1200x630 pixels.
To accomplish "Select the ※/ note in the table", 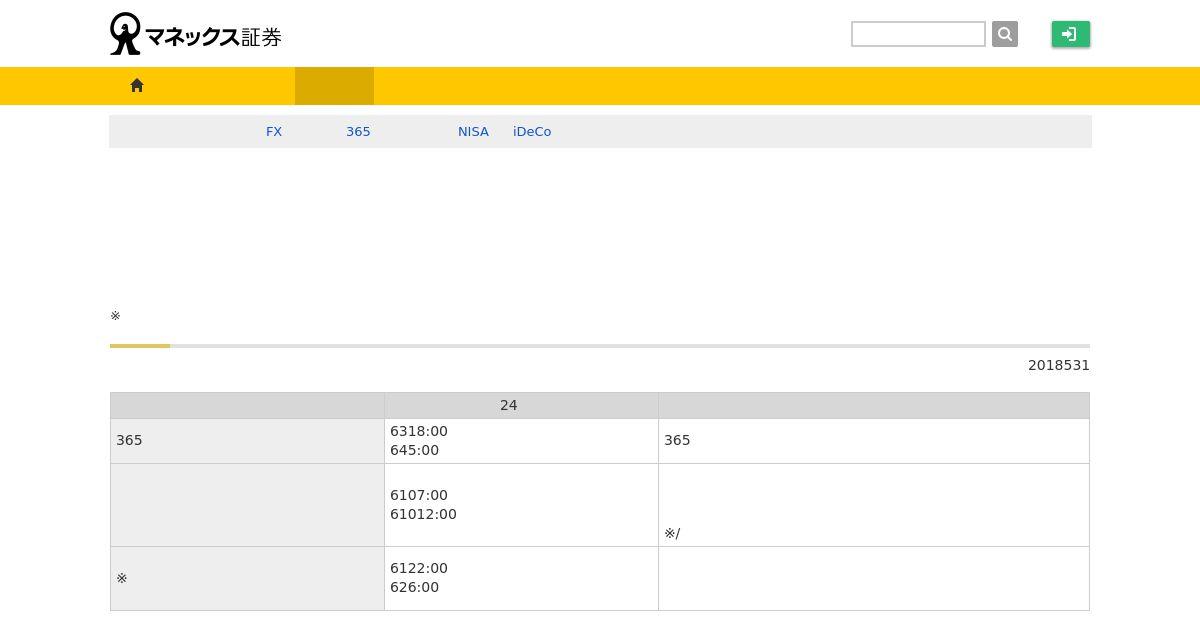I will (x=672, y=533).
